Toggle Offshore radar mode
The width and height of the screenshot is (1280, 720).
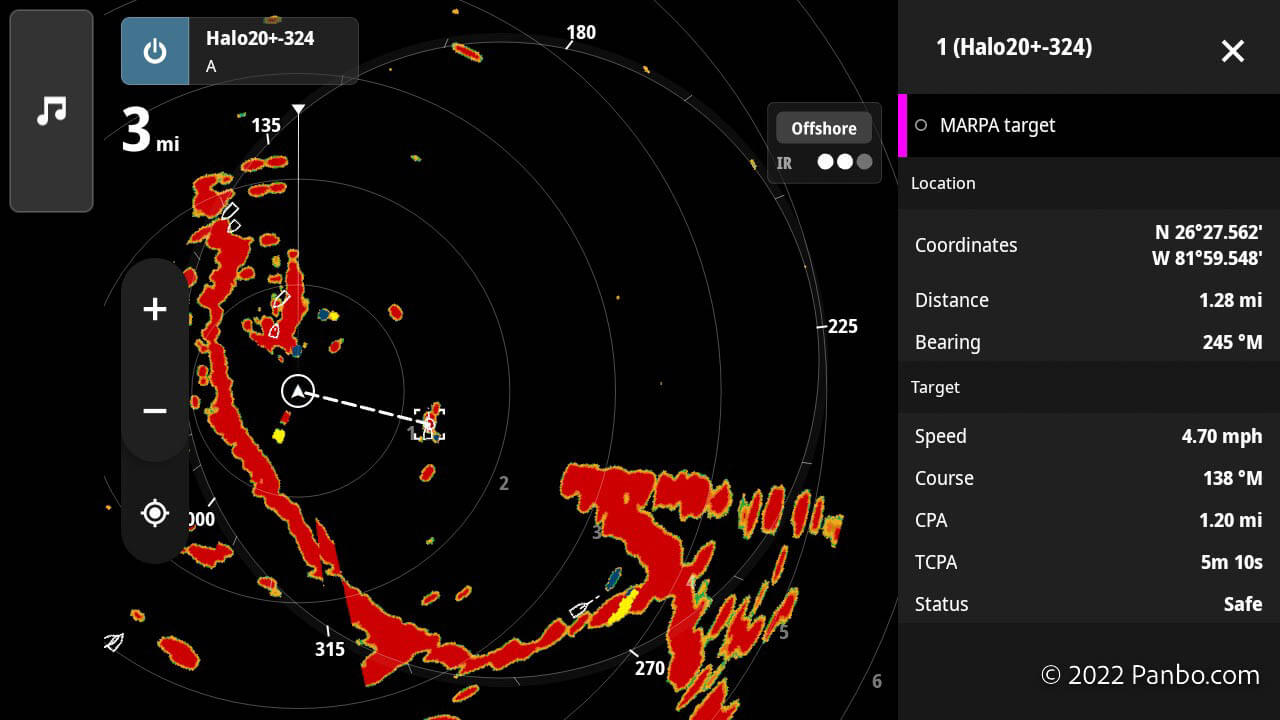(823, 128)
